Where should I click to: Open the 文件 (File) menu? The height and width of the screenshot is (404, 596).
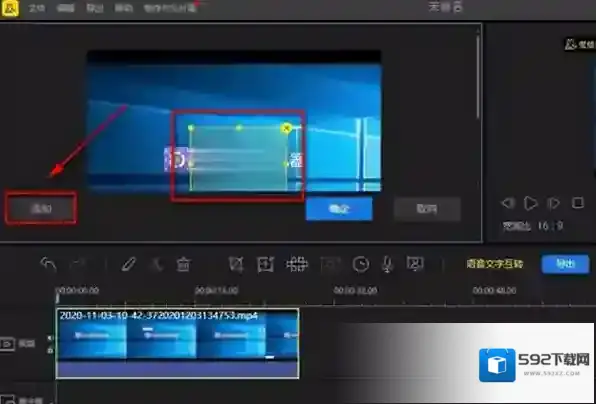pyautogui.click(x=37, y=8)
